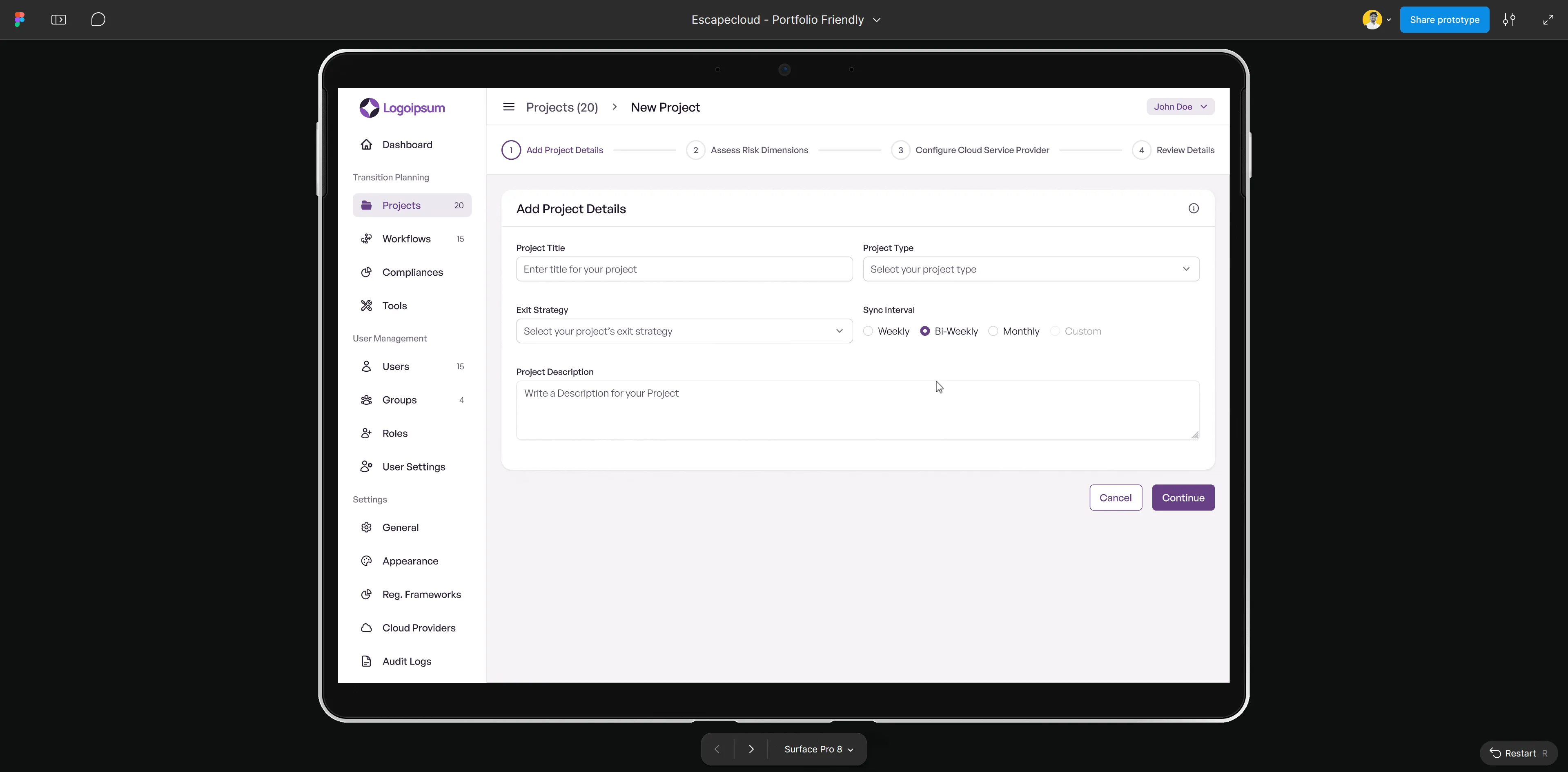The image size is (1568, 772).
Task: Expand the John Doe user menu
Action: [1180, 107]
